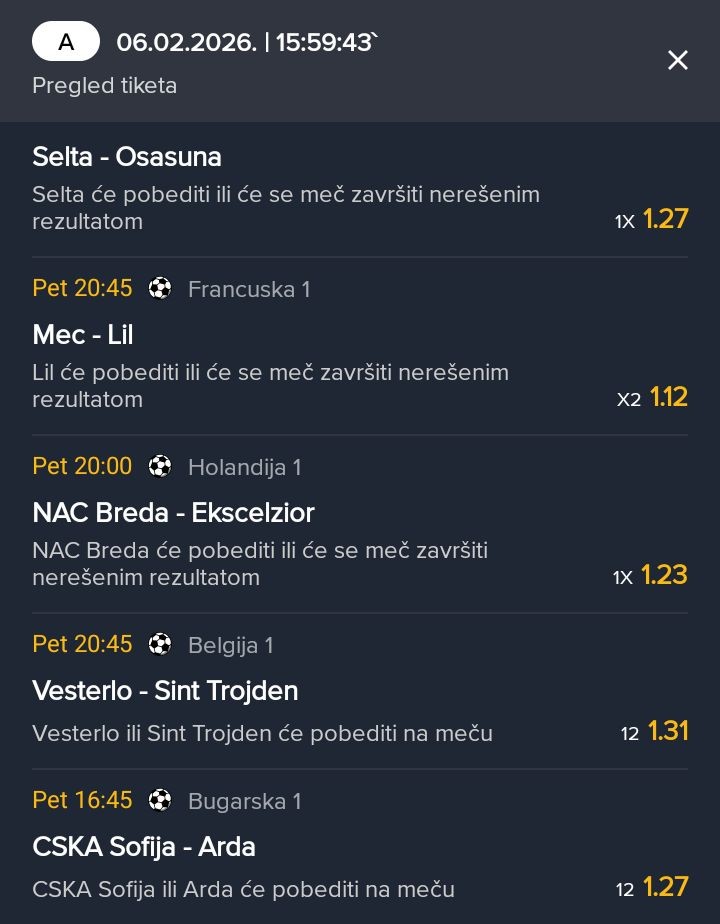Tap the X2 1.12 odds value
This screenshot has width=720, height=924.
pyautogui.click(x=668, y=397)
